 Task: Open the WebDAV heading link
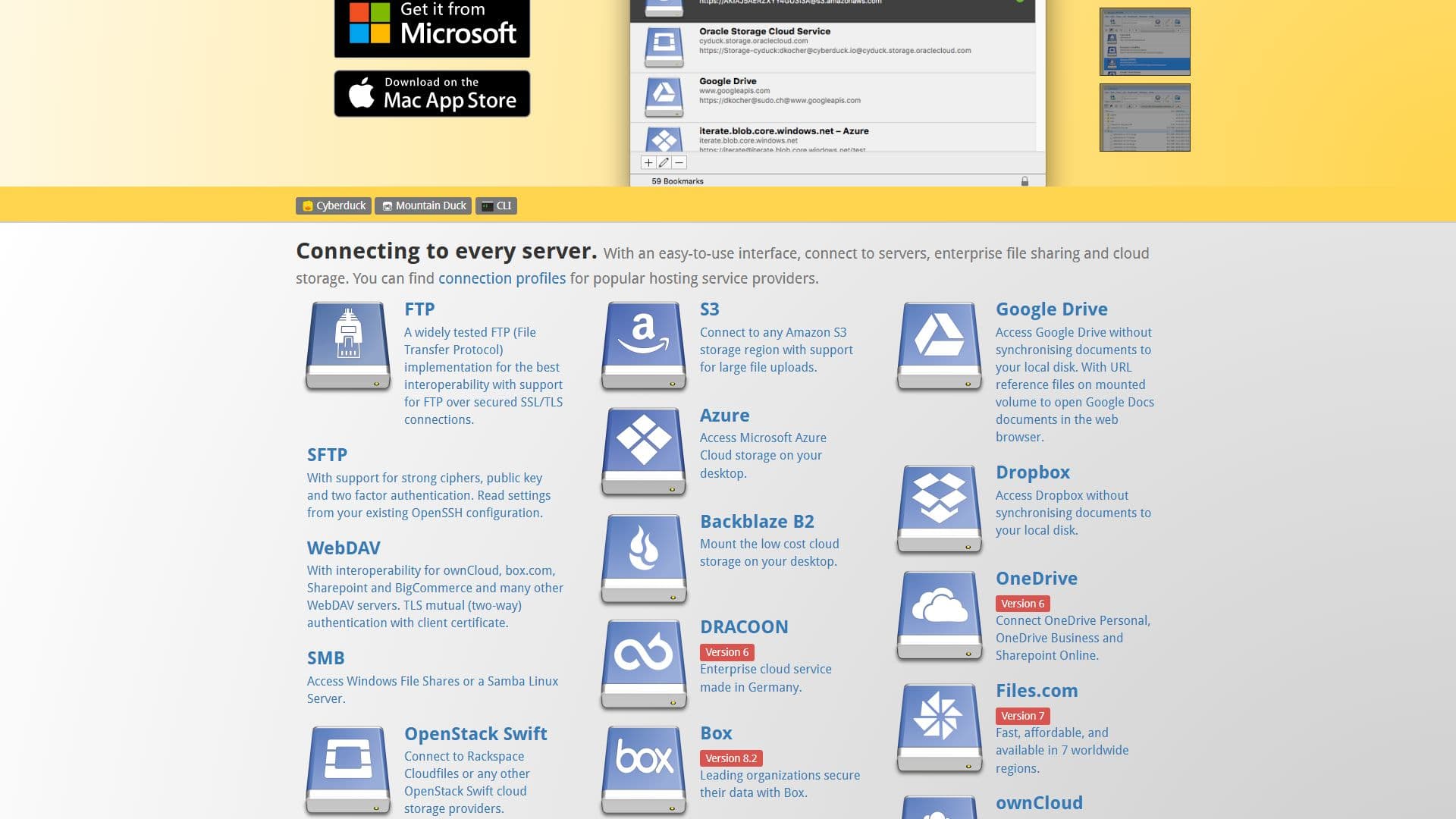coord(344,548)
